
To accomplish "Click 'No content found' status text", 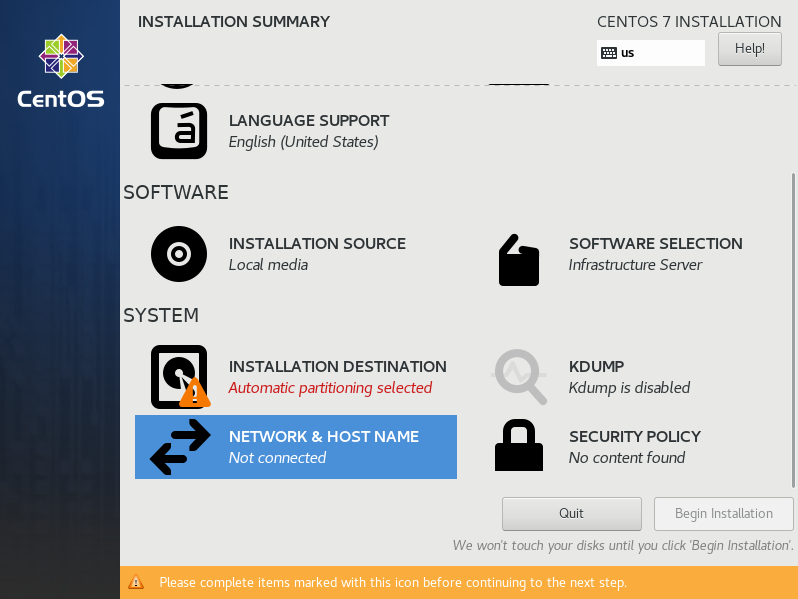I will (x=627, y=458).
